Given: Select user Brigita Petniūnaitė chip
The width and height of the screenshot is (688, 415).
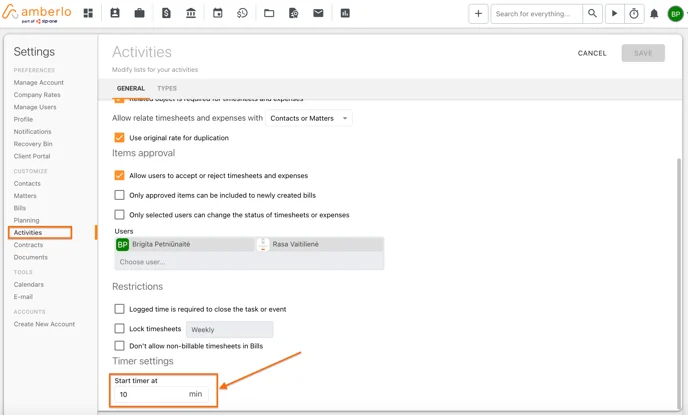Looking at the screenshot, I should [x=184, y=244].
